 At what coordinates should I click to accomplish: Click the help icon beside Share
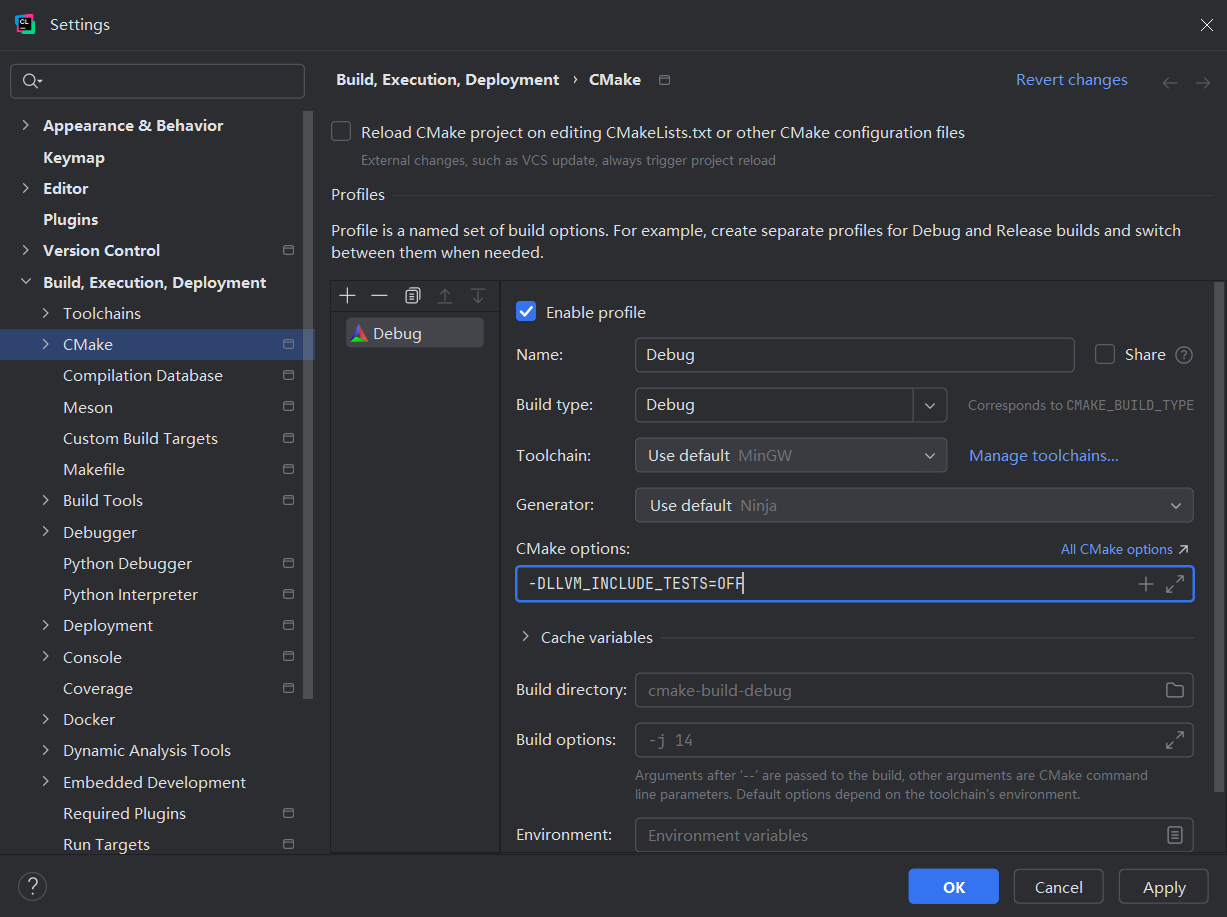coord(1184,355)
